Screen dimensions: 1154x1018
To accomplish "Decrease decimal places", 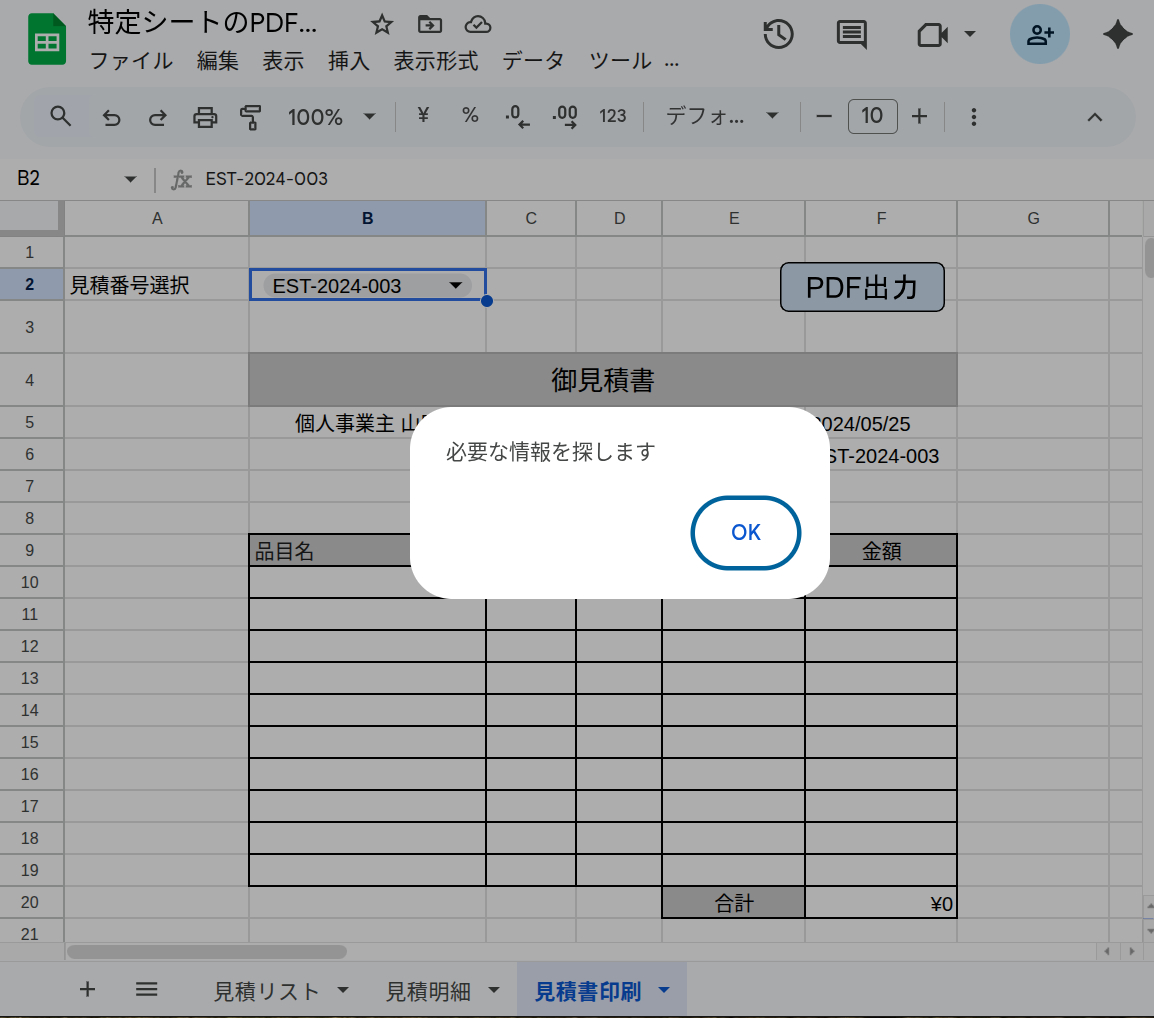I will 517,116.
